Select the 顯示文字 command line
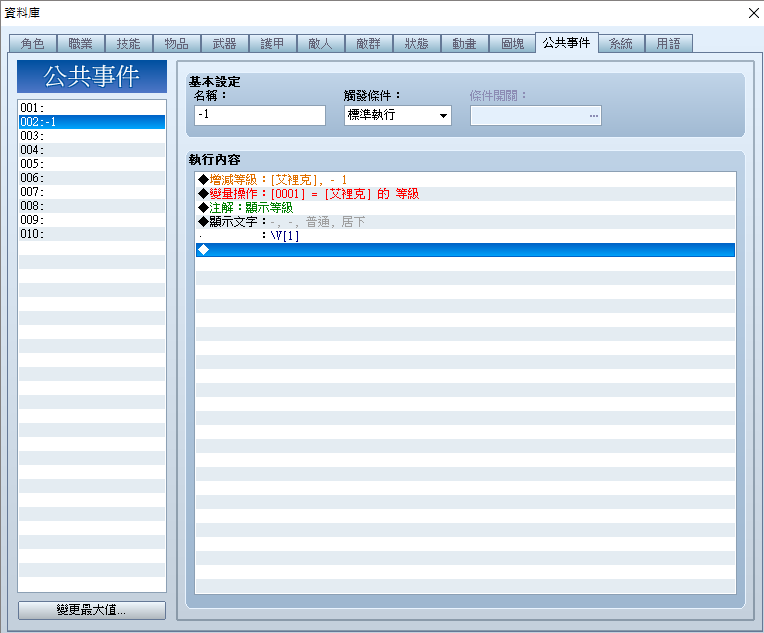 465,222
